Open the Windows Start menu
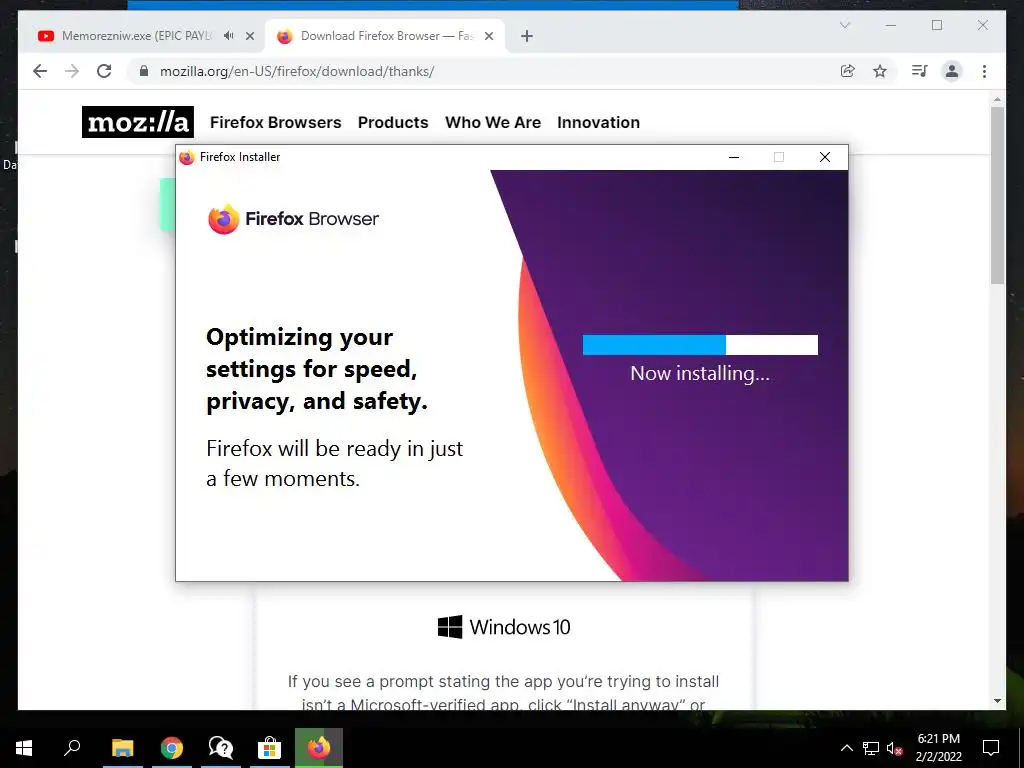Viewport: 1024px width, 768px height. [x=24, y=748]
